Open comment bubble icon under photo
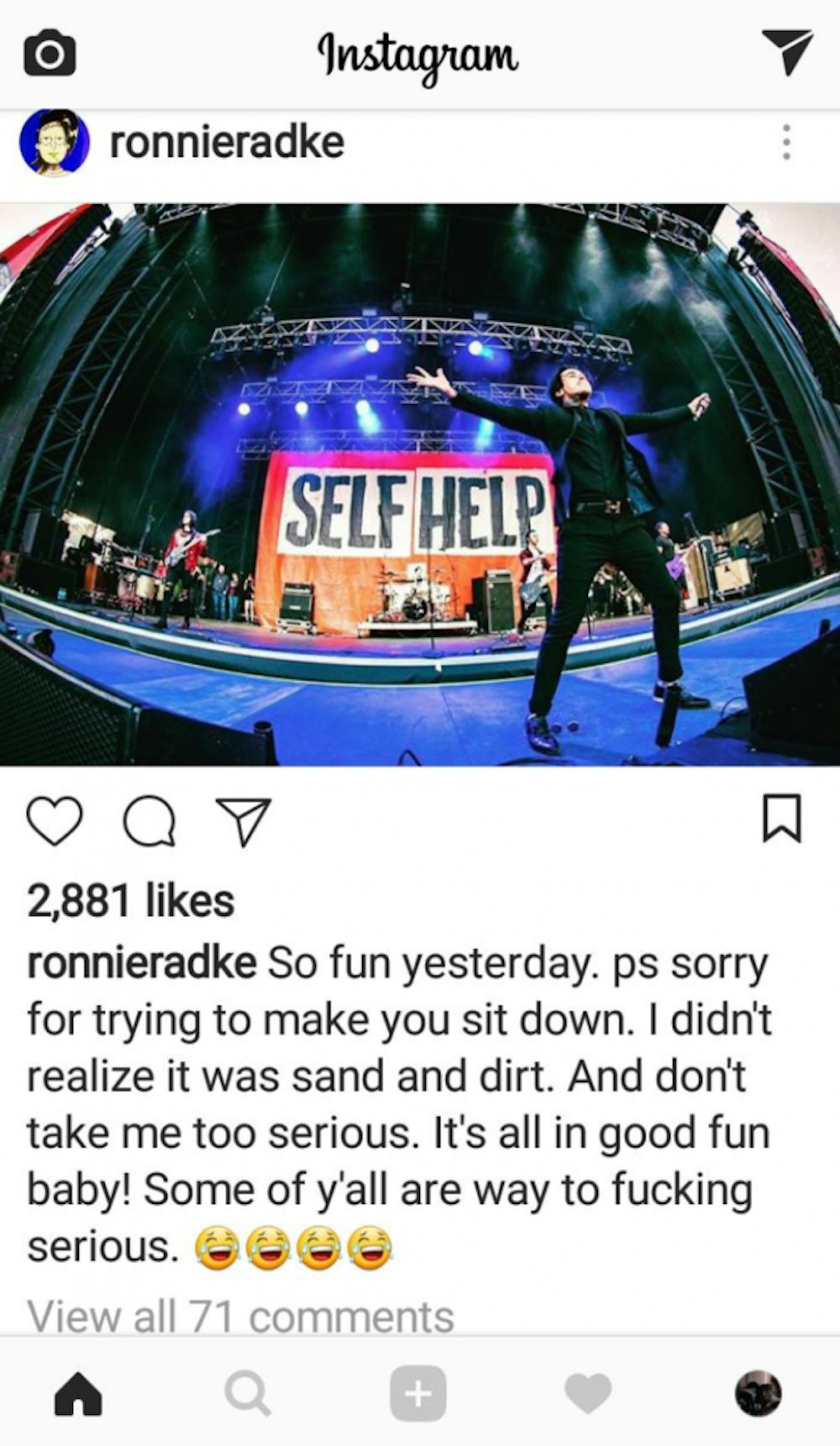840x1446 pixels. coord(150,821)
